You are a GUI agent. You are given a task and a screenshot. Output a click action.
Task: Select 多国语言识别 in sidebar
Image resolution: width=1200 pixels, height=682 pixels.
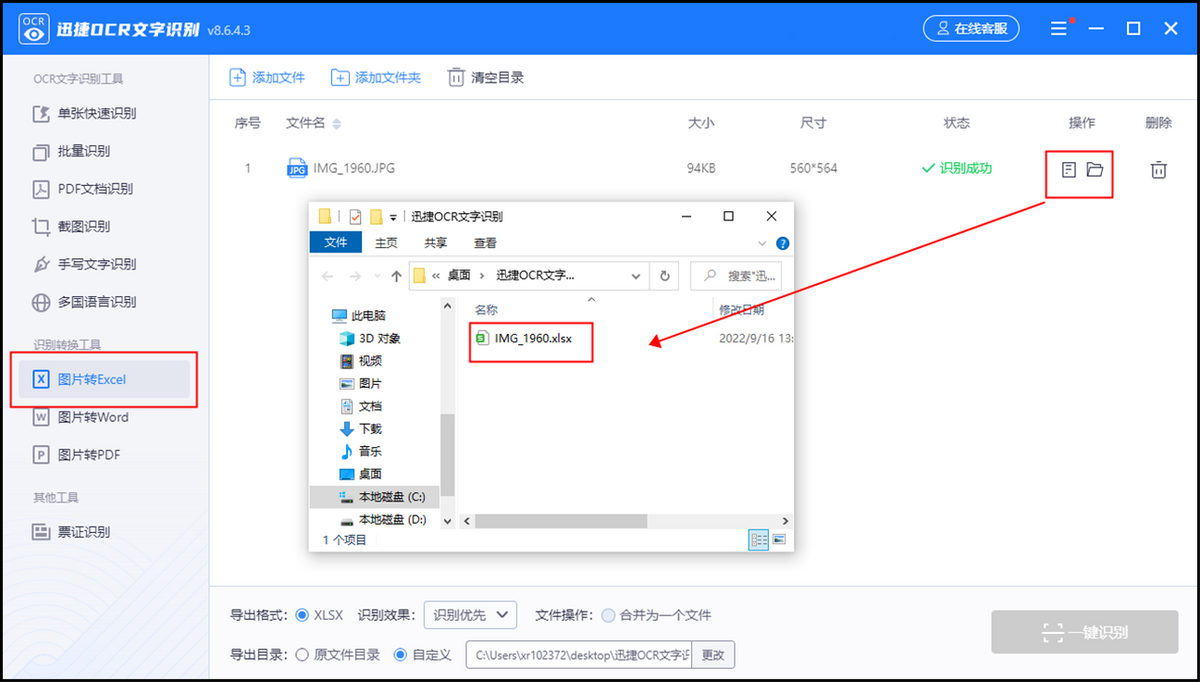[85, 302]
